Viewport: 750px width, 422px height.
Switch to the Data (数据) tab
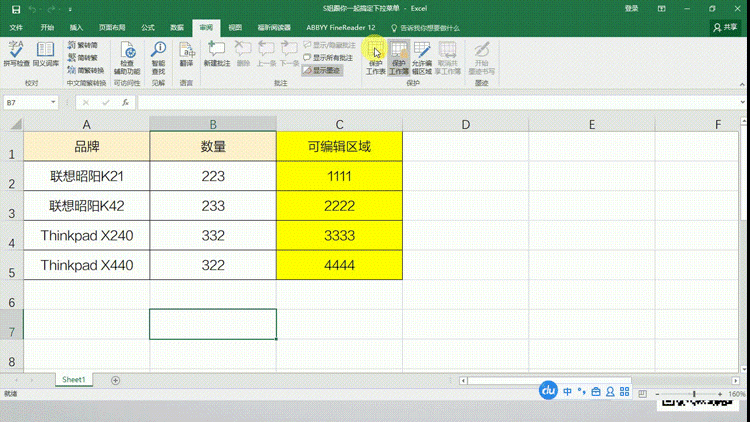coord(177,28)
